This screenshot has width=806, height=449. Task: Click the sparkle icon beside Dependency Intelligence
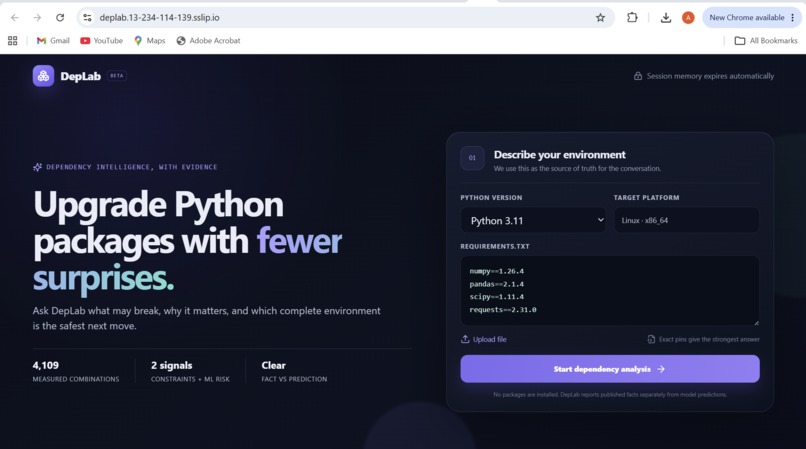[x=38, y=167]
